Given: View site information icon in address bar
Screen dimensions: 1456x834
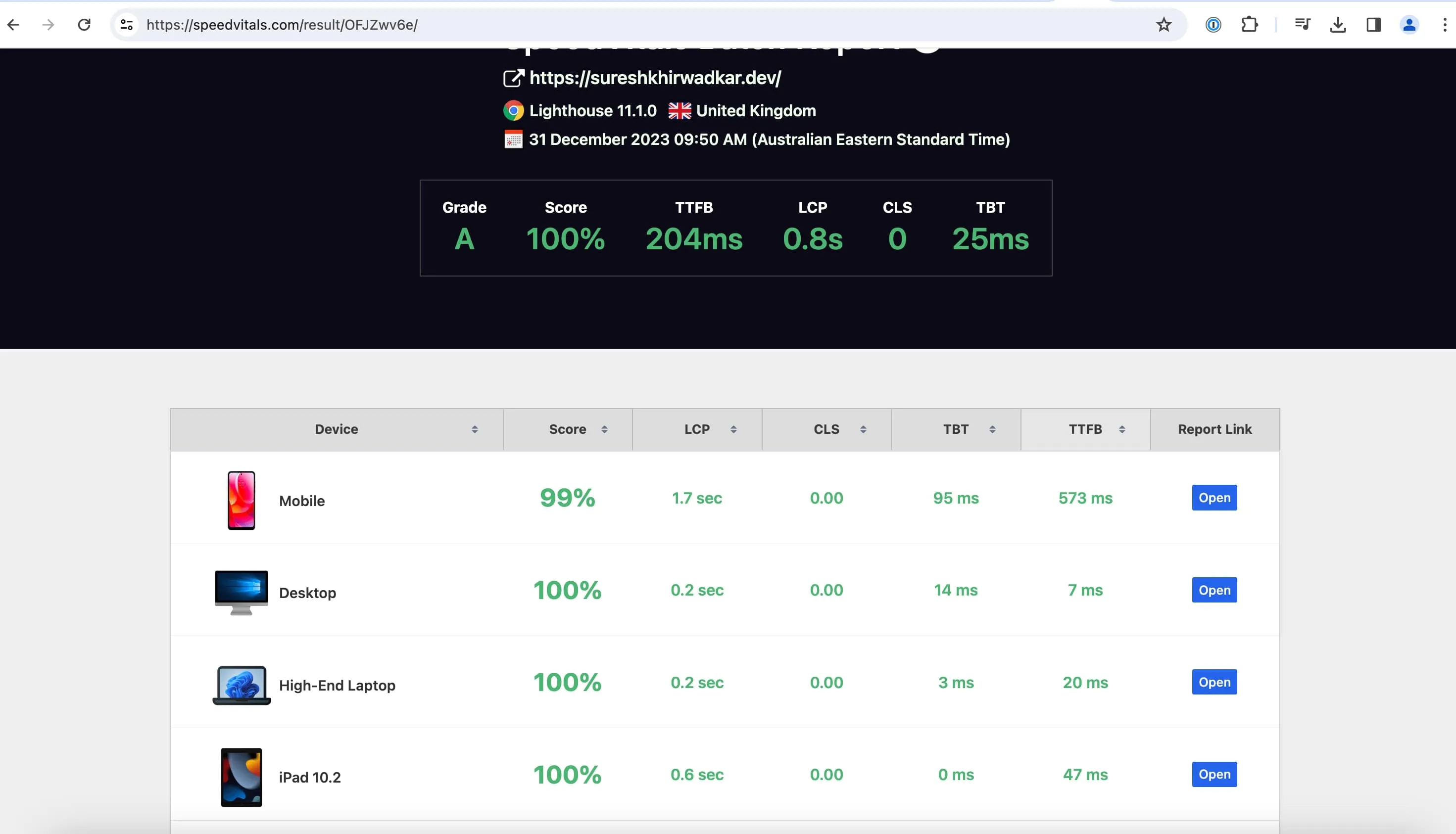Looking at the screenshot, I should tap(127, 25).
